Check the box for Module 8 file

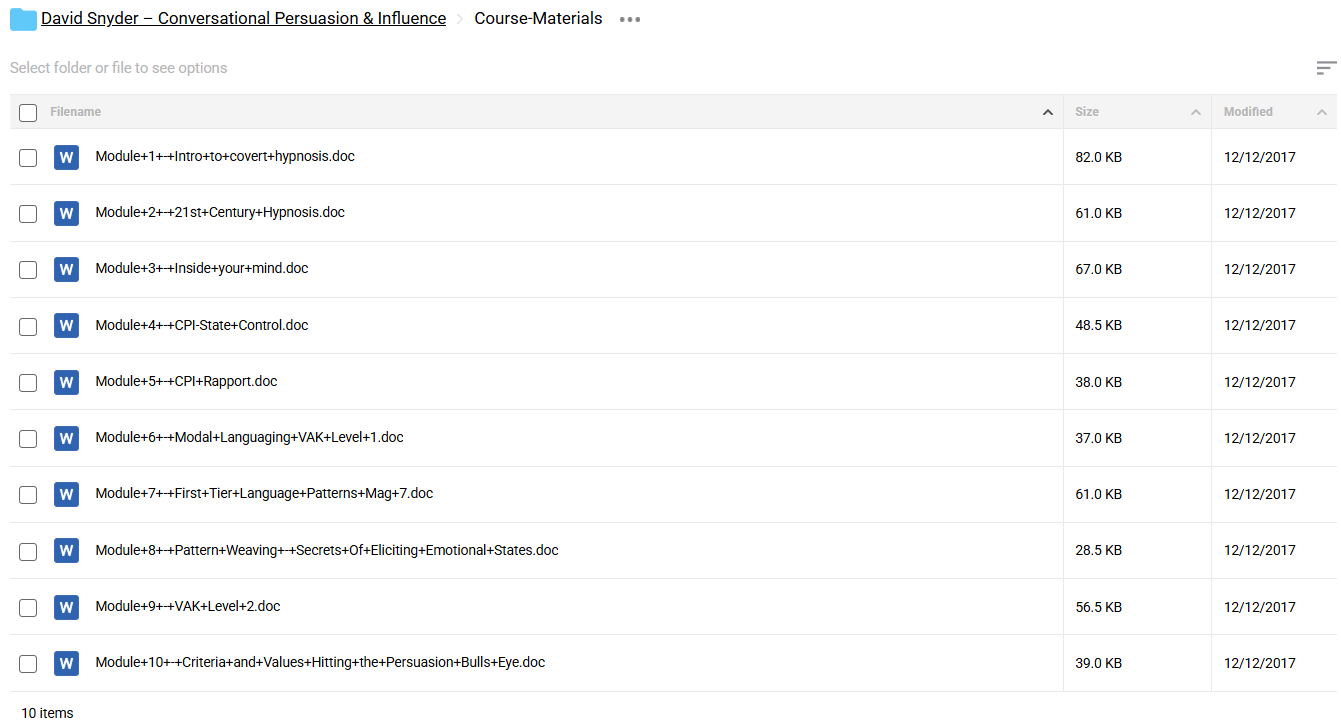click(x=28, y=551)
